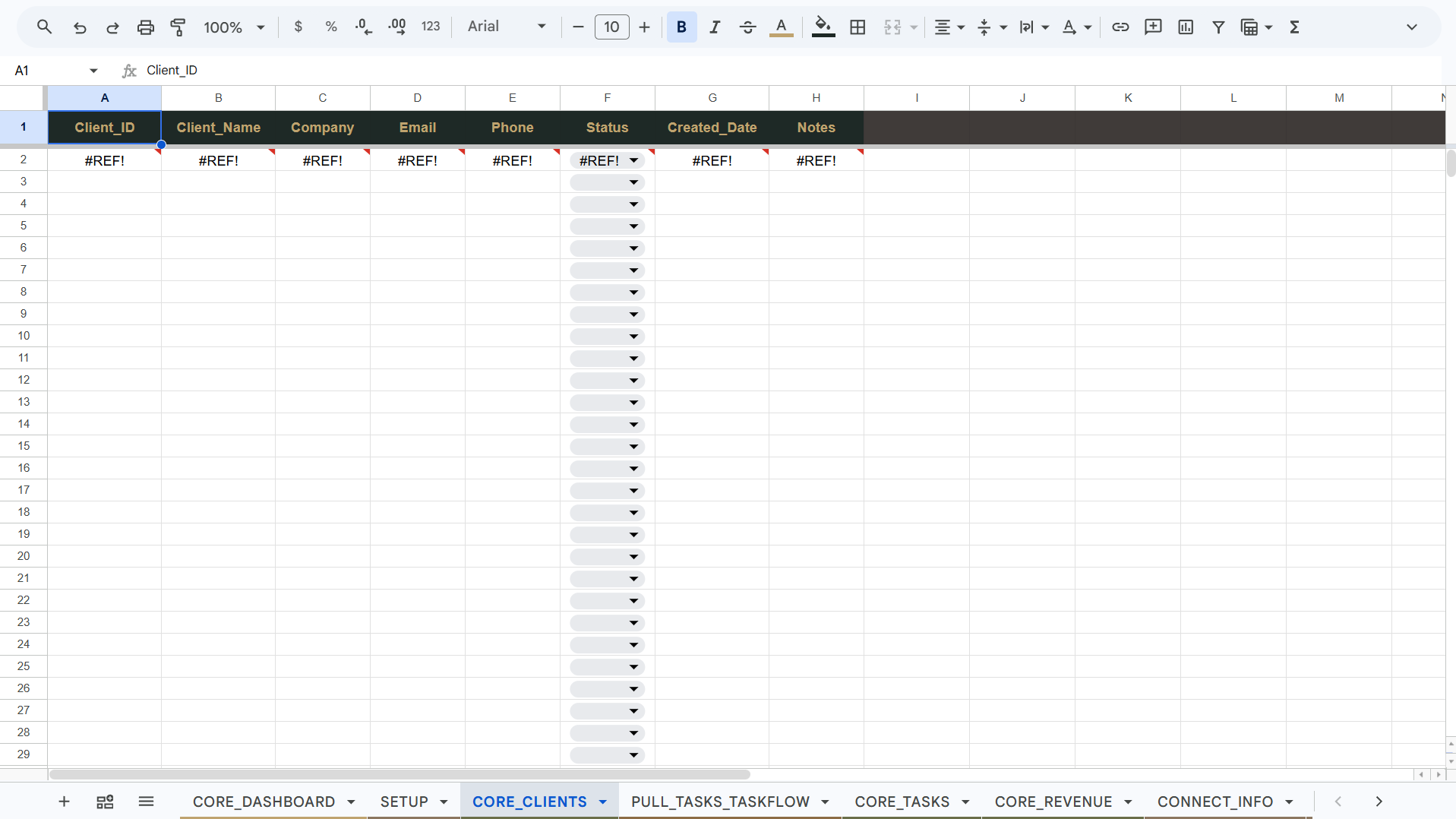Expand text rotation options

tap(1088, 27)
